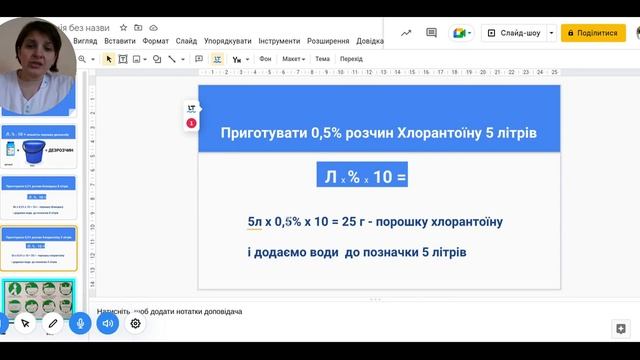Viewport: 640px width, 360px height.
Task: Select the shape tool
Action: click(x=157, y=59)
